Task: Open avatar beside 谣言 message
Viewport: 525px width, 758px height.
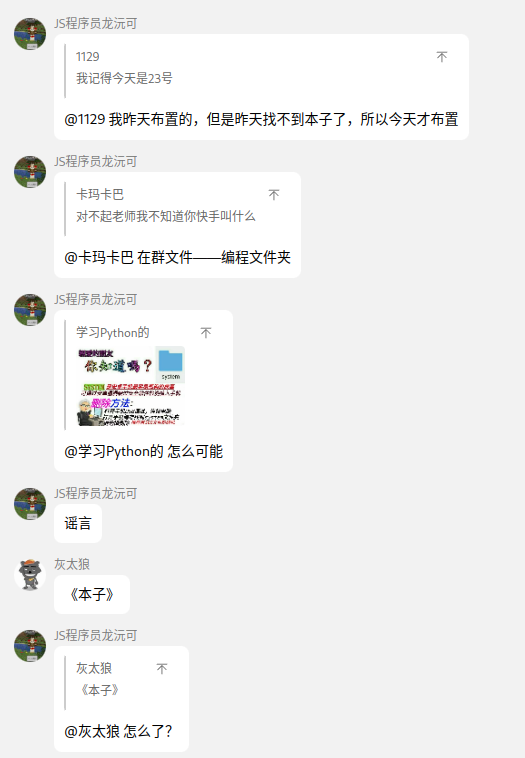Action: [30, 504]
